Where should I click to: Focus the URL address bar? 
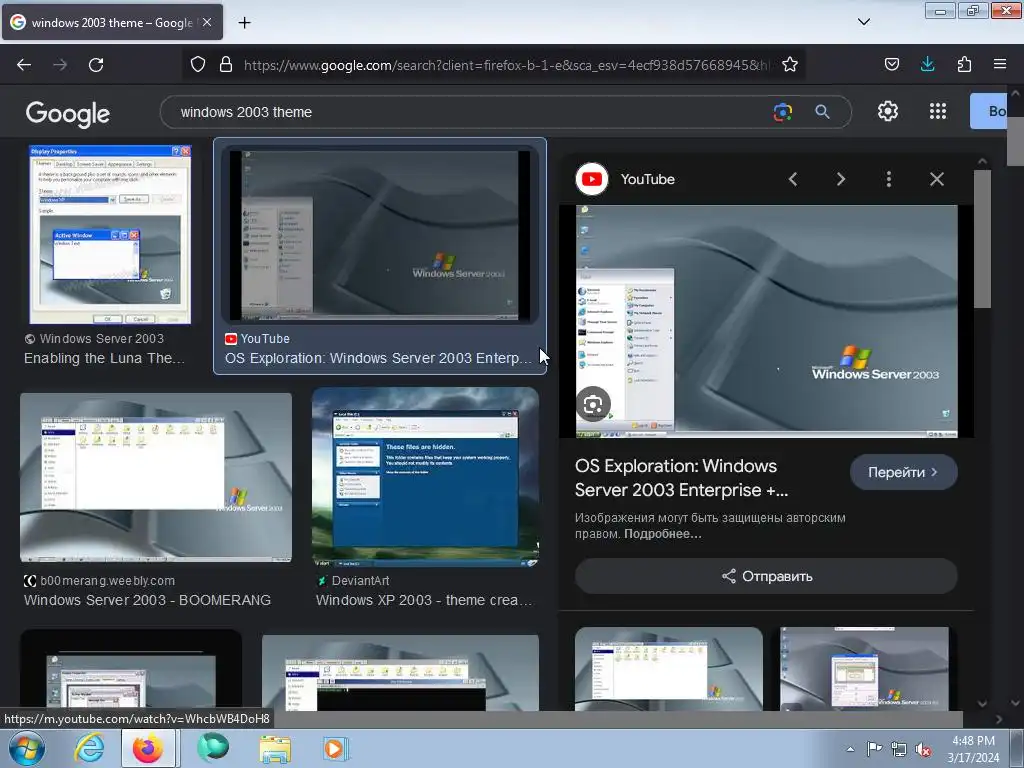507,65
